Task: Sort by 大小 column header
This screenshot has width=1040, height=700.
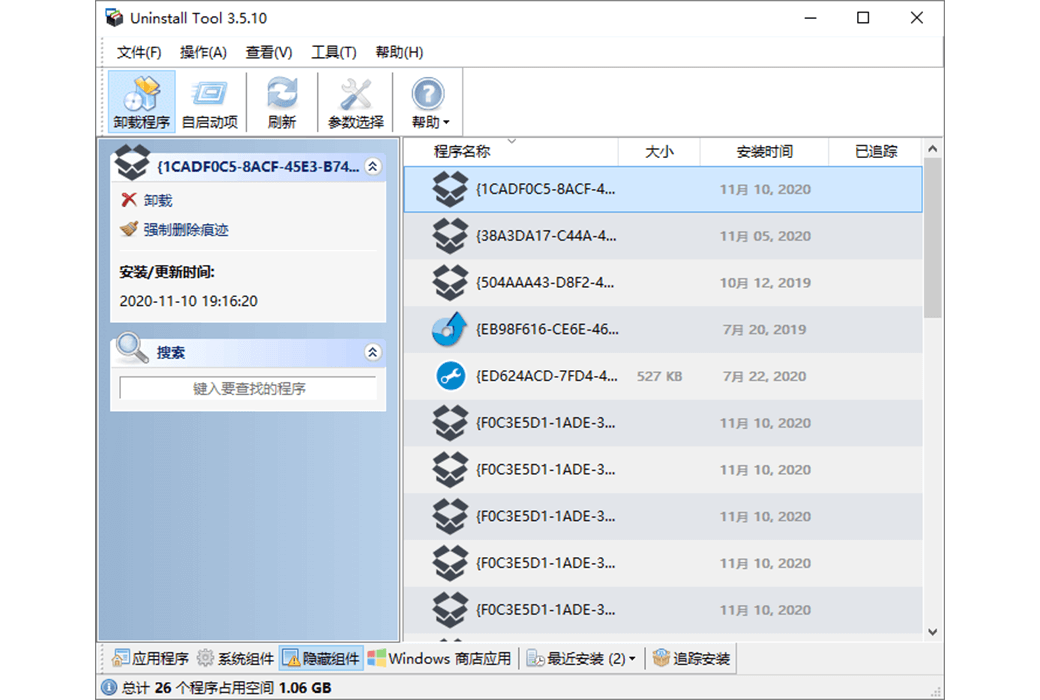Action: (659, 152)
